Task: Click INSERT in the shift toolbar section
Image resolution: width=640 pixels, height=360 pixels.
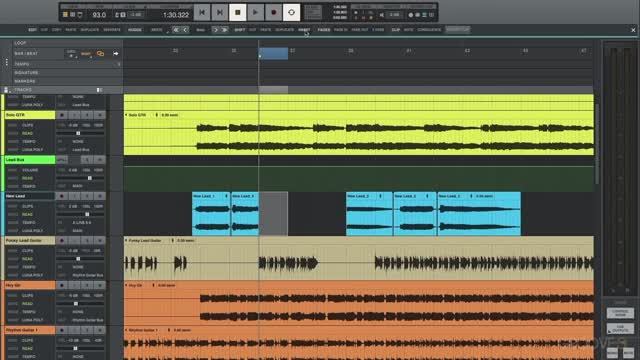Action: [x=304, y=30]
